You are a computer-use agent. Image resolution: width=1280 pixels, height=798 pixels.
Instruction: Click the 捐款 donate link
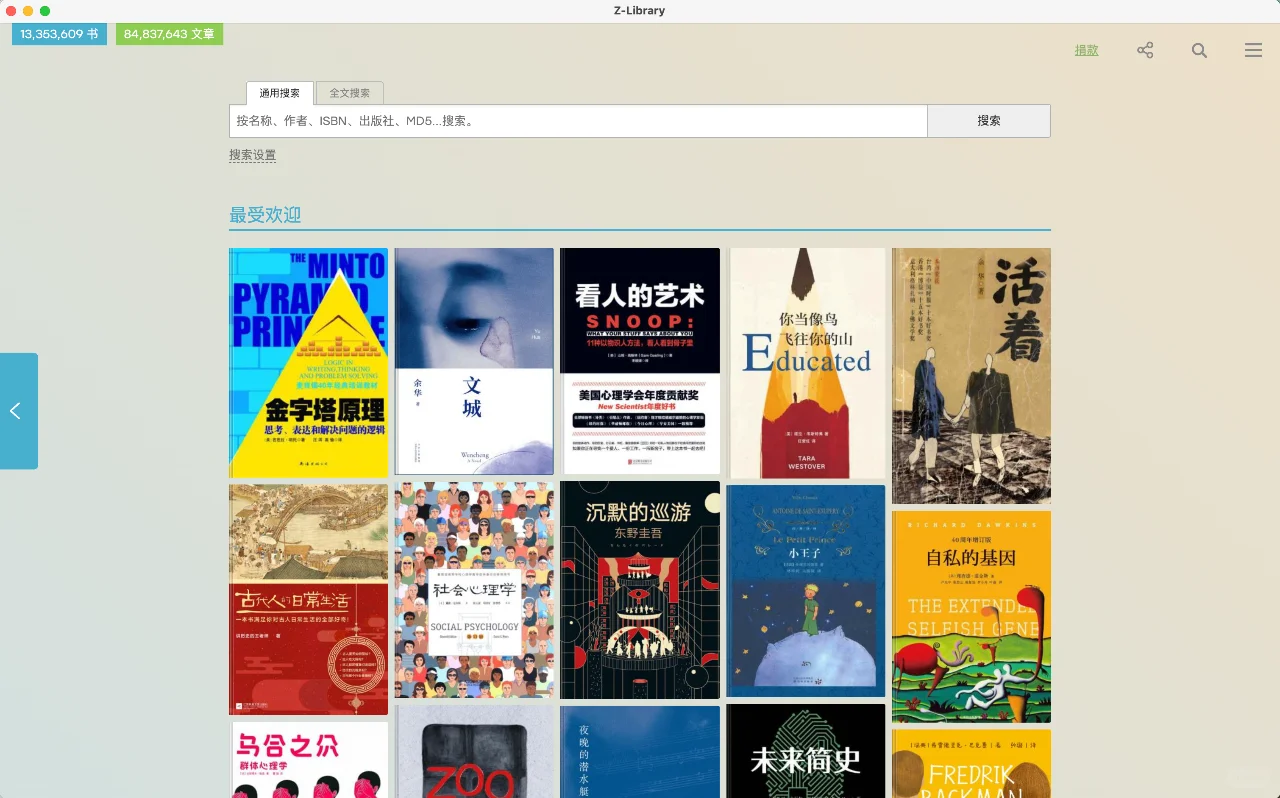tap(1086, 50)
